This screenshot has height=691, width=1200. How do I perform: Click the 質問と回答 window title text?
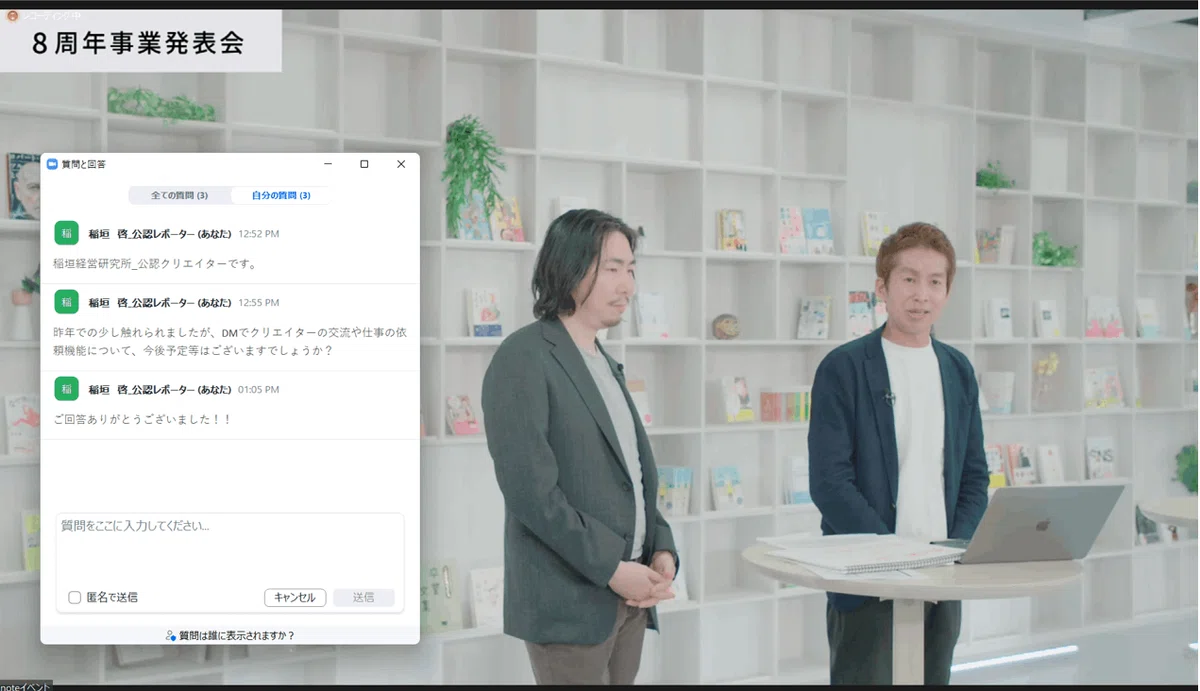pos(83,164)
